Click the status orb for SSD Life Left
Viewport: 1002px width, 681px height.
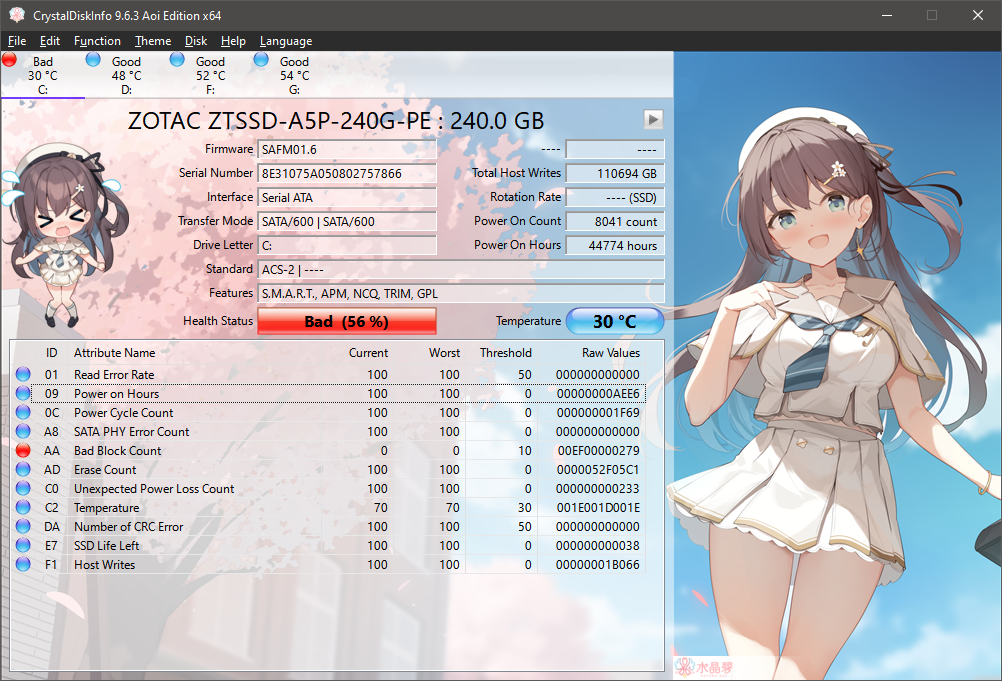click(23, 546)
